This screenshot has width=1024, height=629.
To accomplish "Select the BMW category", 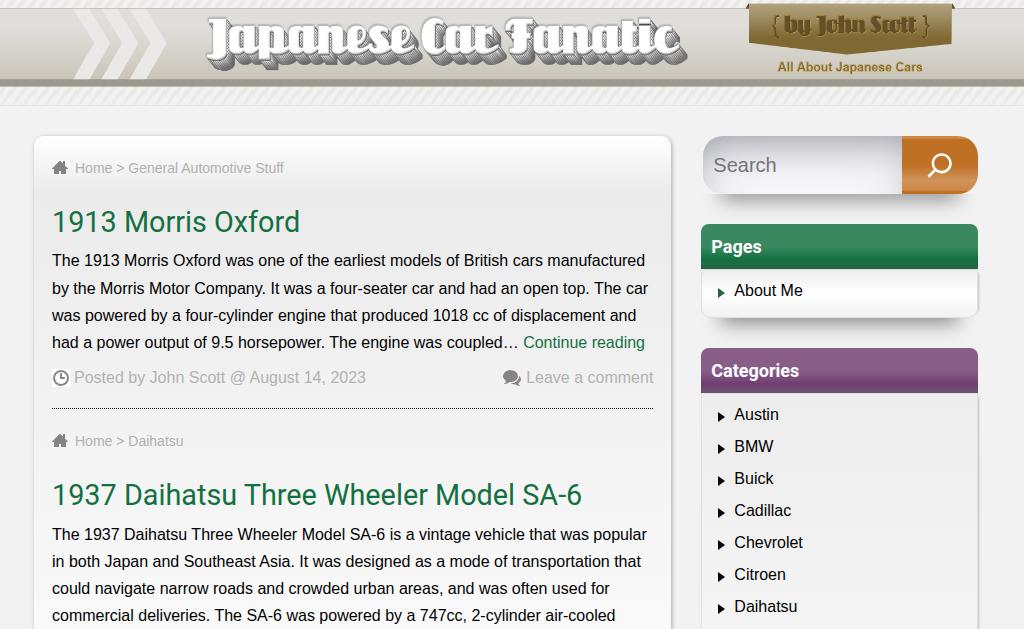I will click(x=754, y=447).
